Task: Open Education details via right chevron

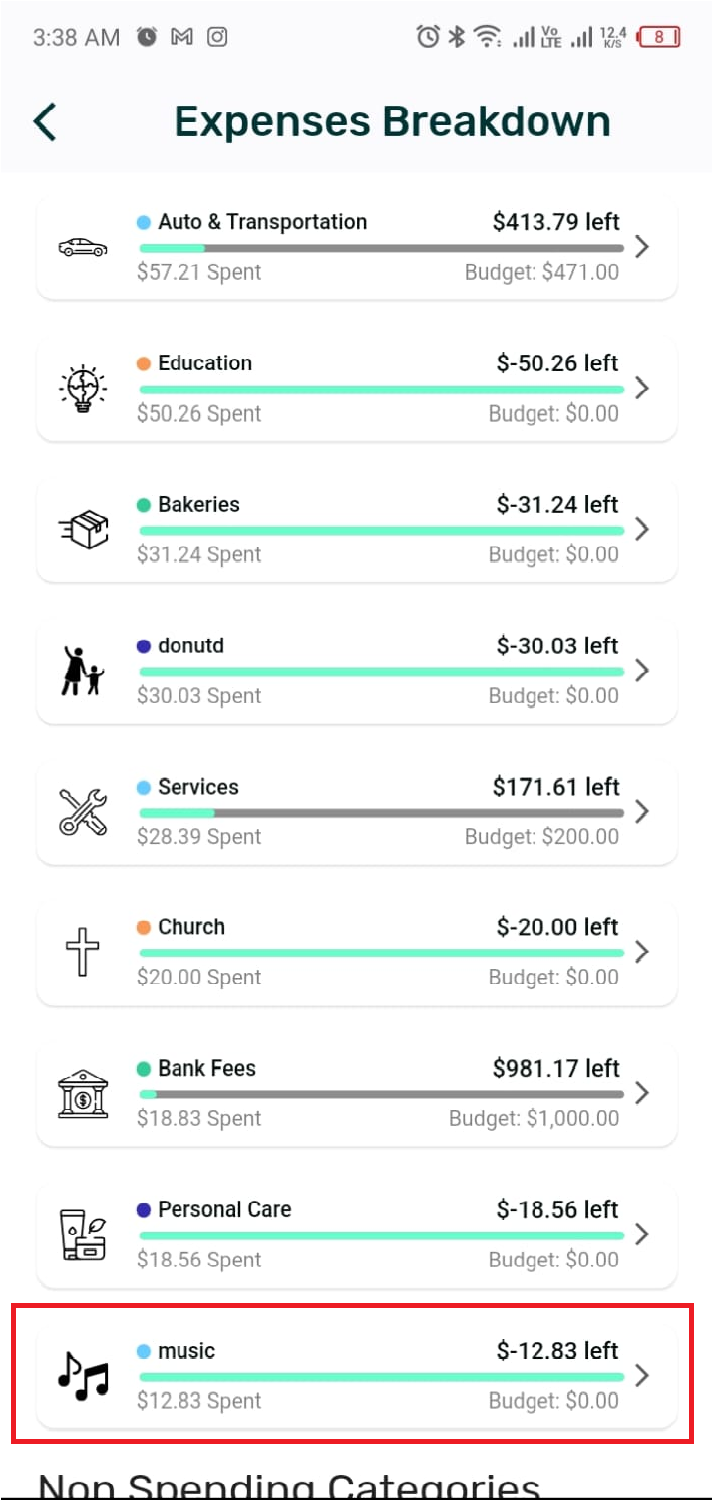Action: 642,388
